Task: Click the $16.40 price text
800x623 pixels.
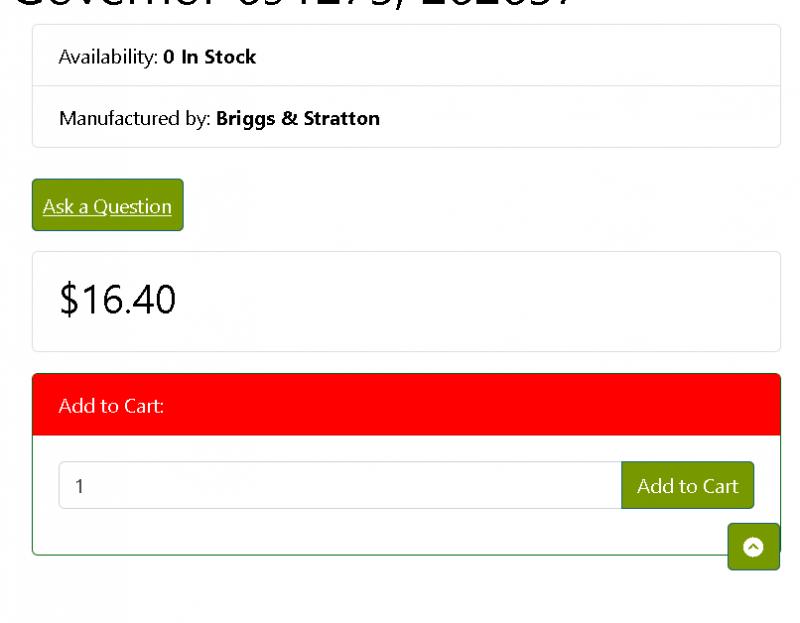Action: click(x=118, y=299)
